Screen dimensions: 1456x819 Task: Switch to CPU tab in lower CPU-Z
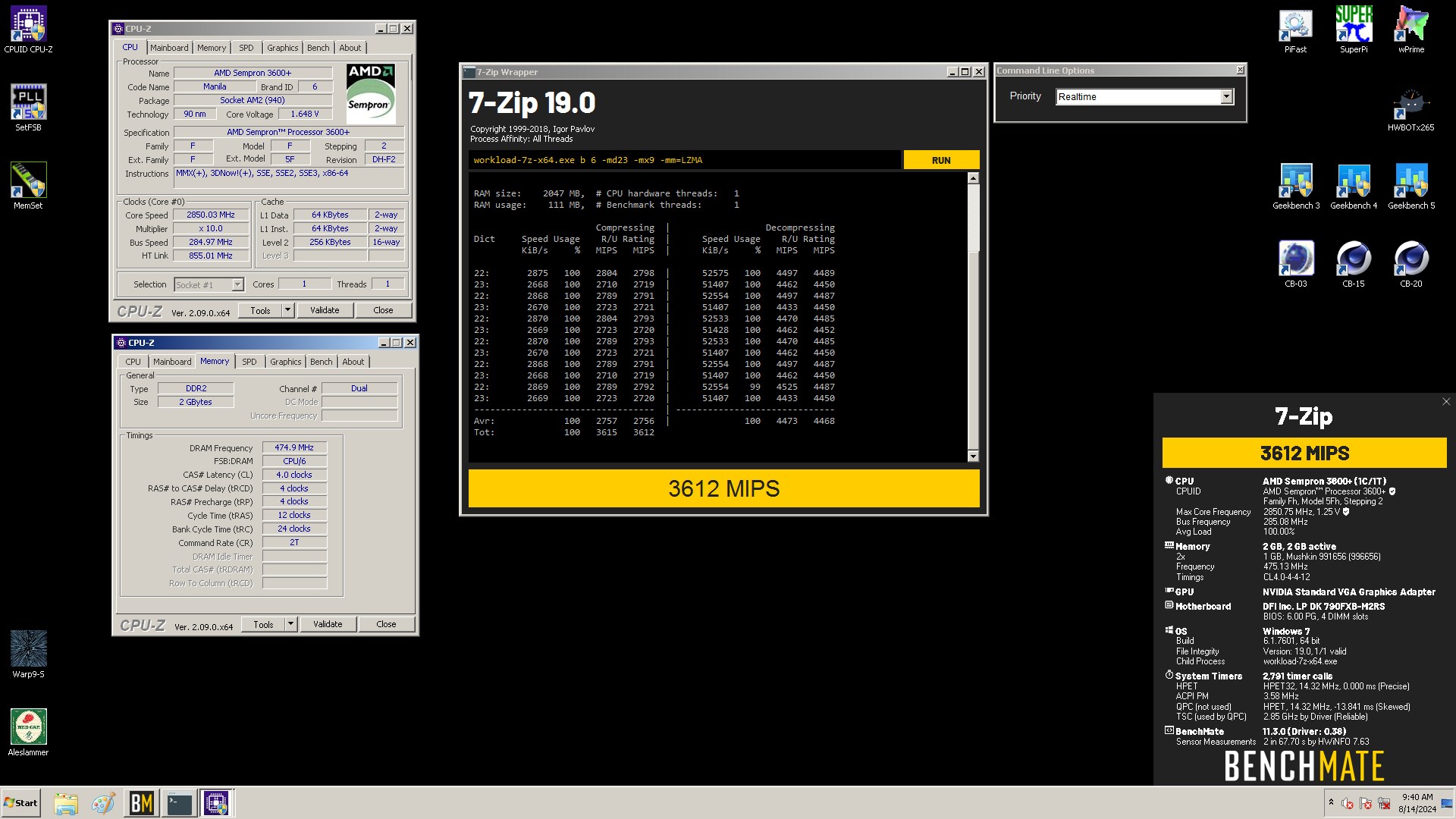click(x=133, y=362)
